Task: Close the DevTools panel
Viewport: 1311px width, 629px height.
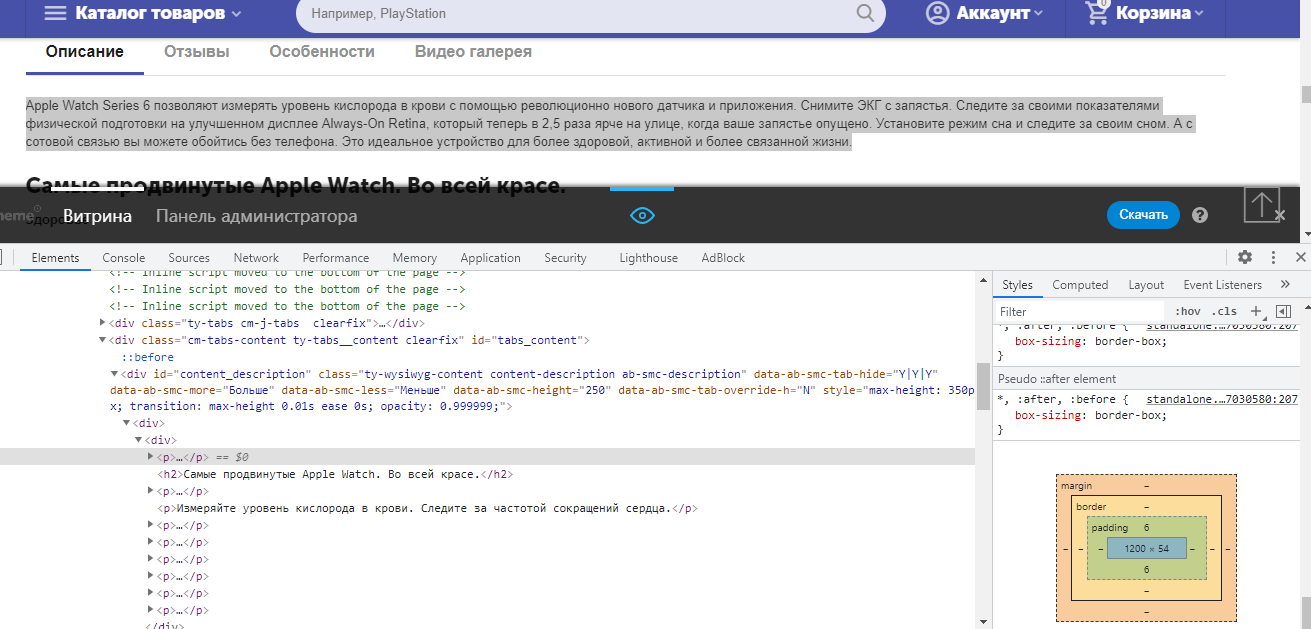Action: pyautogui.click(x=1300, y=257)
